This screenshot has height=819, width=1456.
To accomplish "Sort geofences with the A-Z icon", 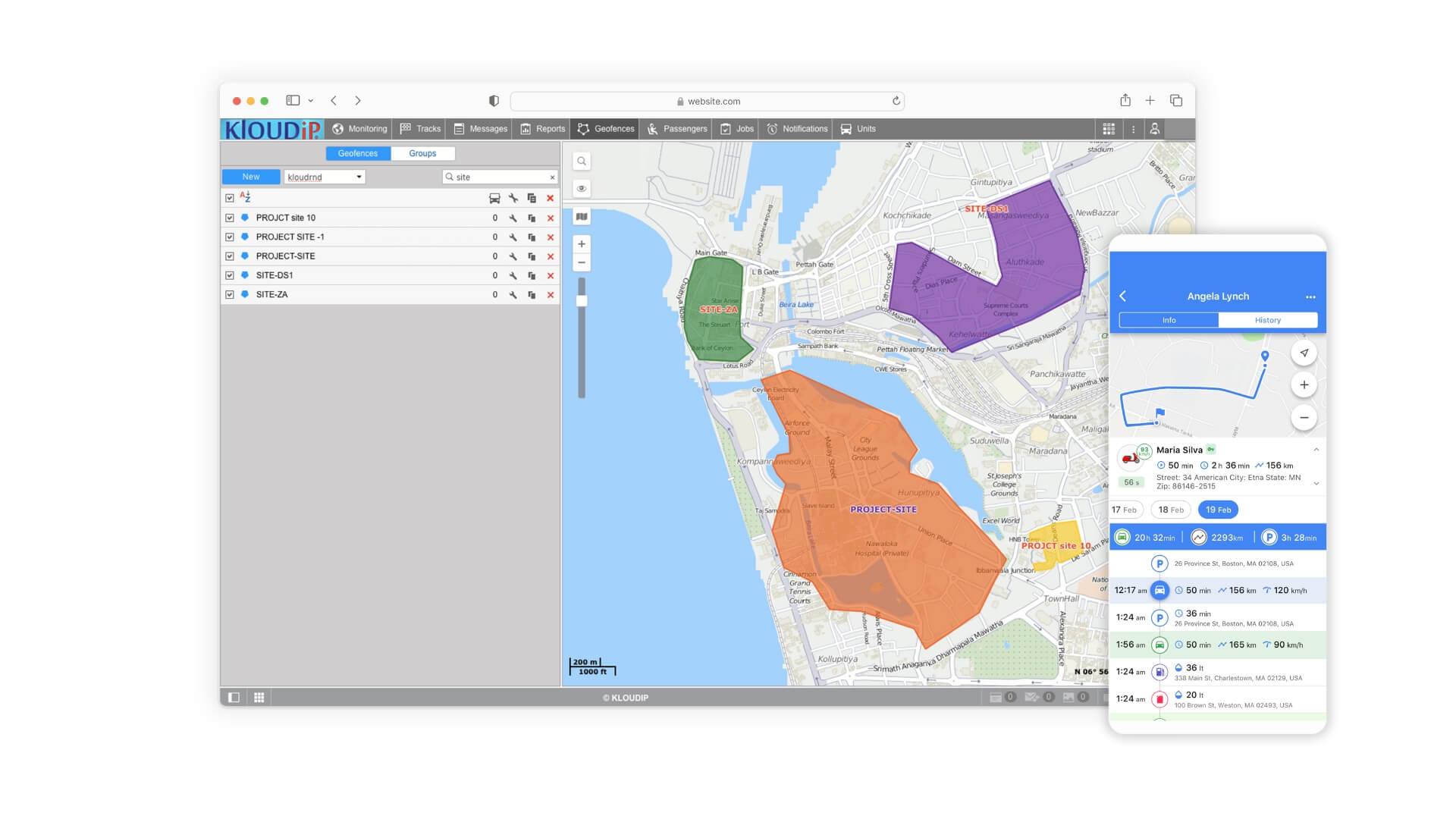I will click(244, 196).
